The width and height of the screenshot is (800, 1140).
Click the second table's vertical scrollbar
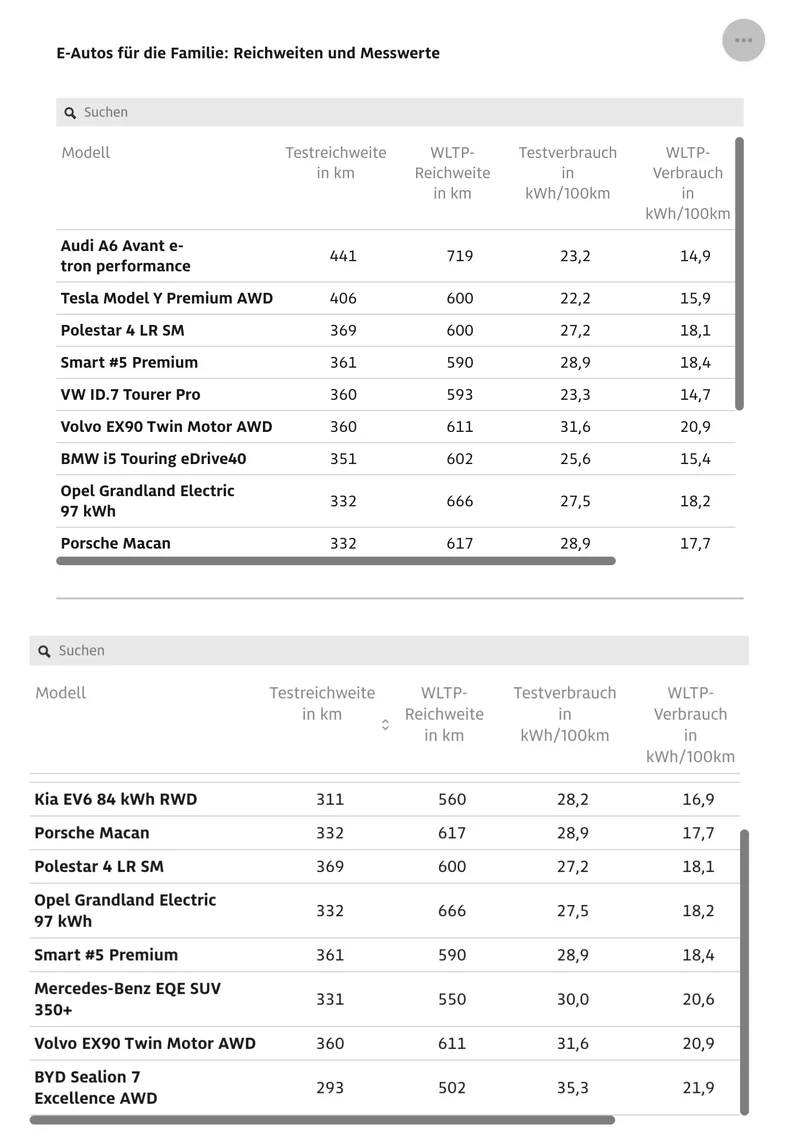coord(744,970)
